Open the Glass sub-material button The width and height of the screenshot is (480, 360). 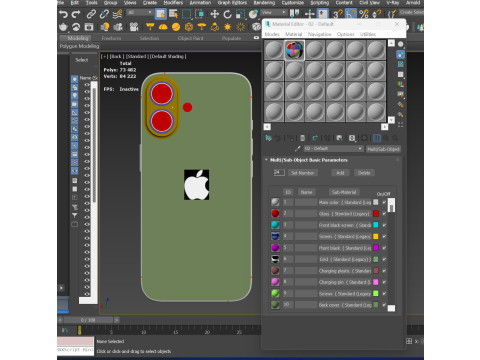[345, 214]
